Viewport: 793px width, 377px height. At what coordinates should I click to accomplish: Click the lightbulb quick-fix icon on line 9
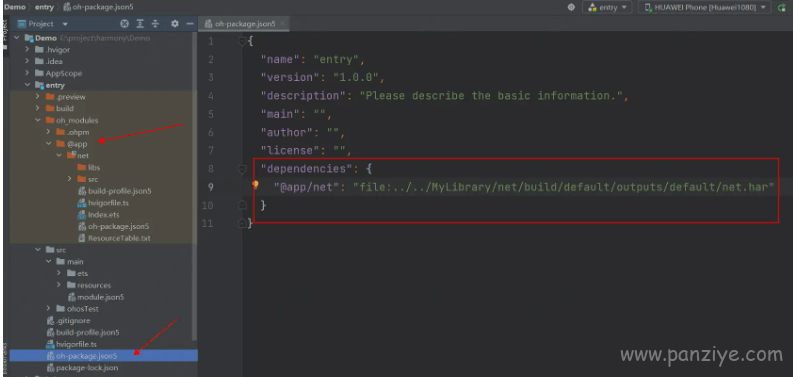pyautogui.click(x=255, y=185)
